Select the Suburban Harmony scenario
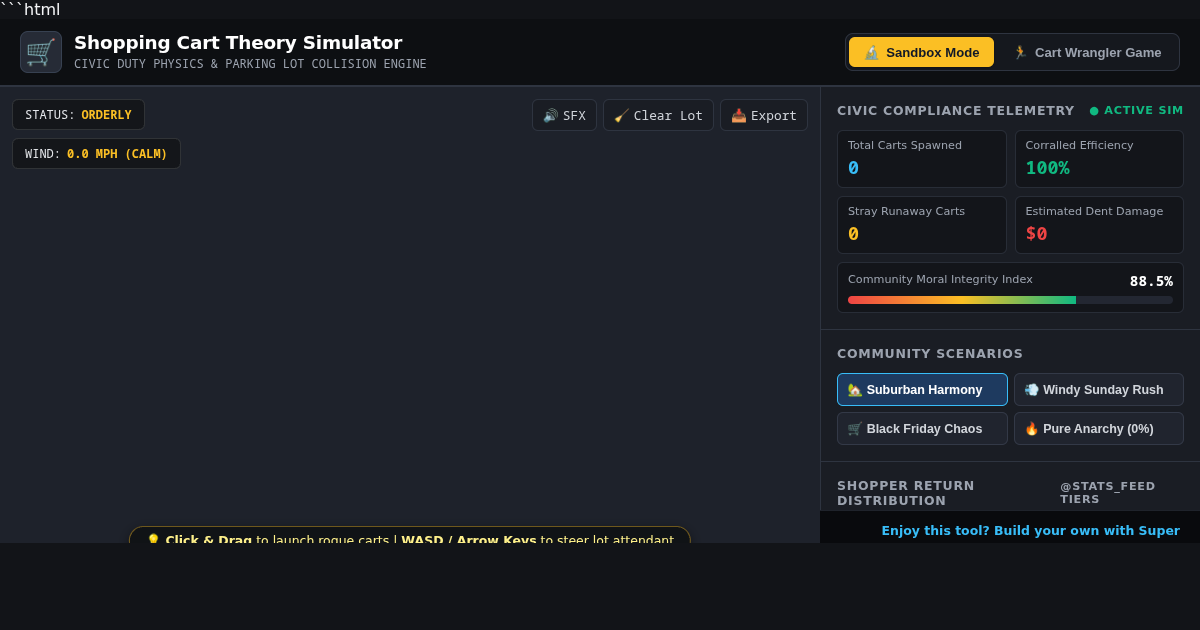 [x=922, y=390]
